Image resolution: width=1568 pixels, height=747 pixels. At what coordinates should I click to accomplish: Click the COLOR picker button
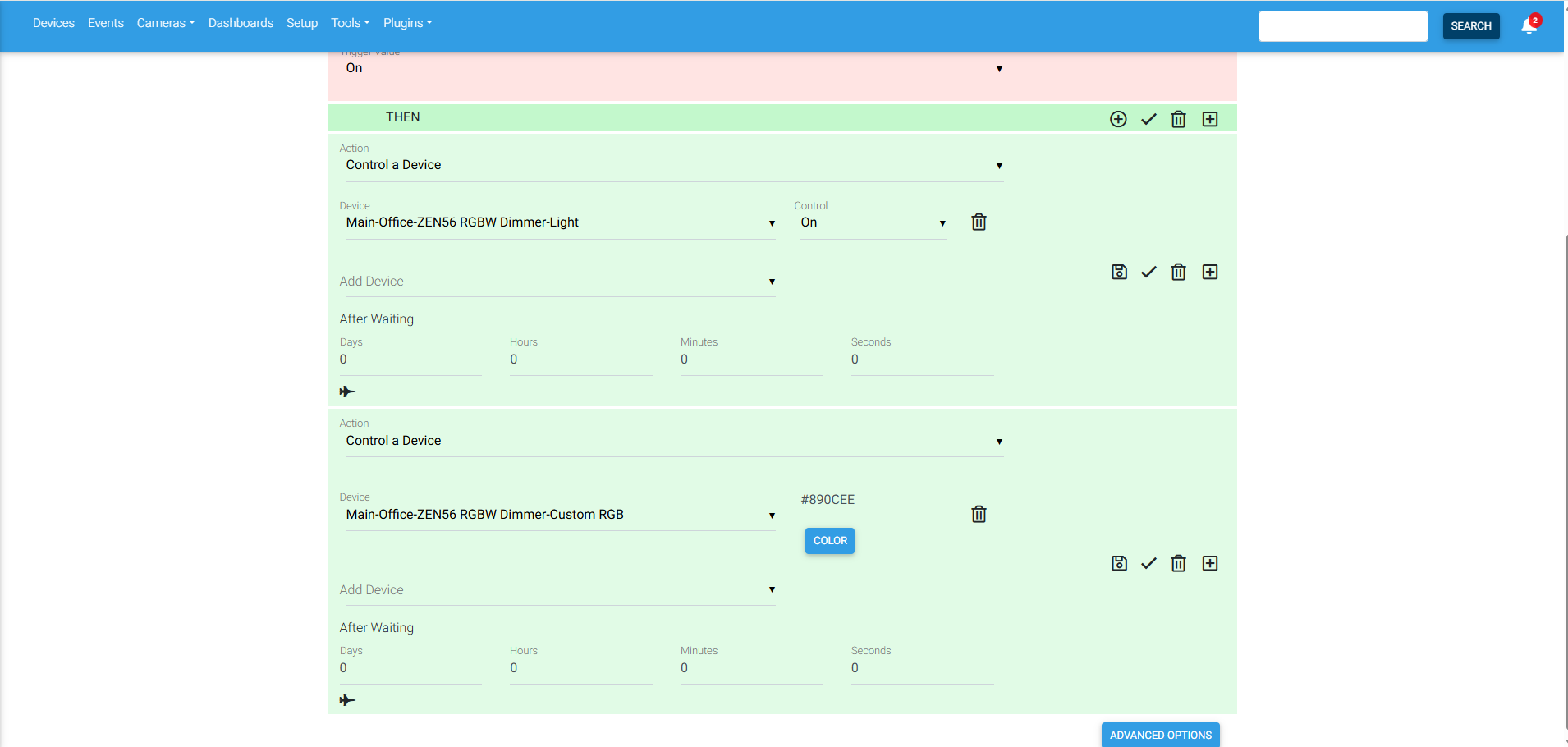(x=830, y=541)
